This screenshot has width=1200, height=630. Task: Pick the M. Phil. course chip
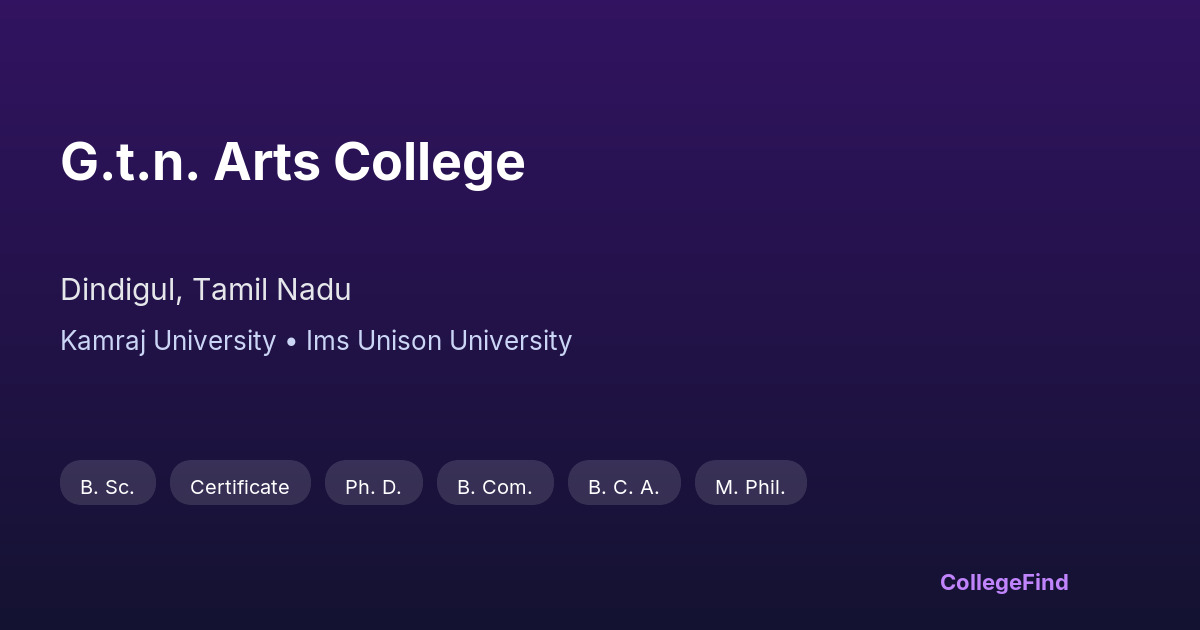[750, 487]
